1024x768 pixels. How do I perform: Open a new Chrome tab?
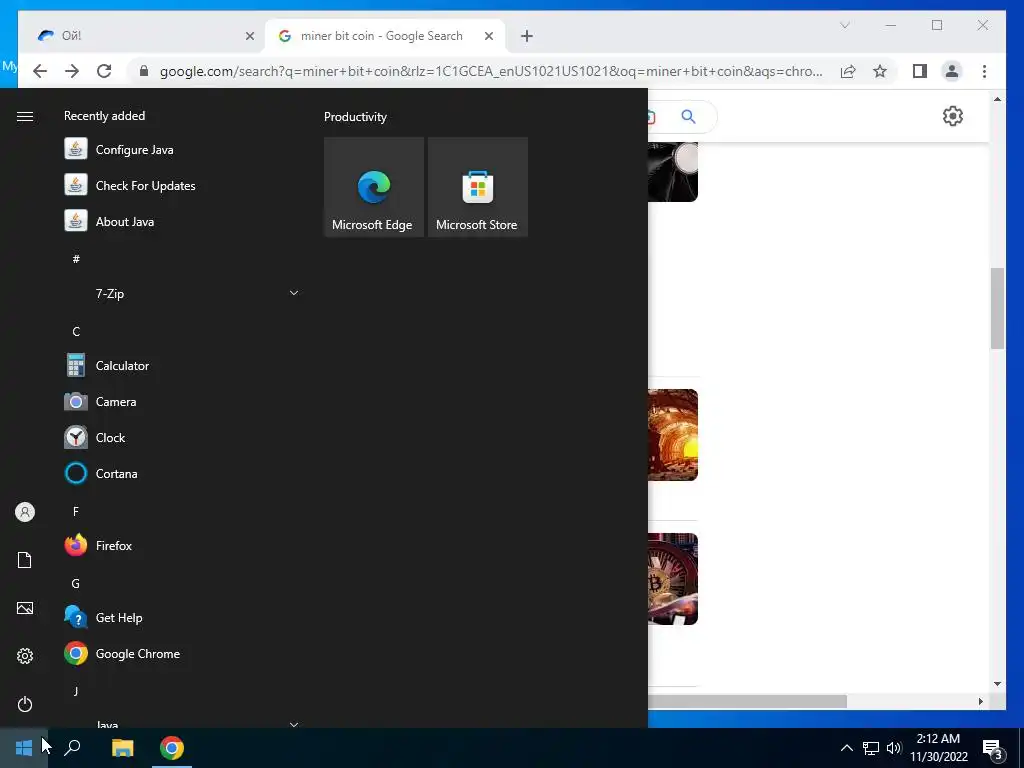(x=527, y=36)
